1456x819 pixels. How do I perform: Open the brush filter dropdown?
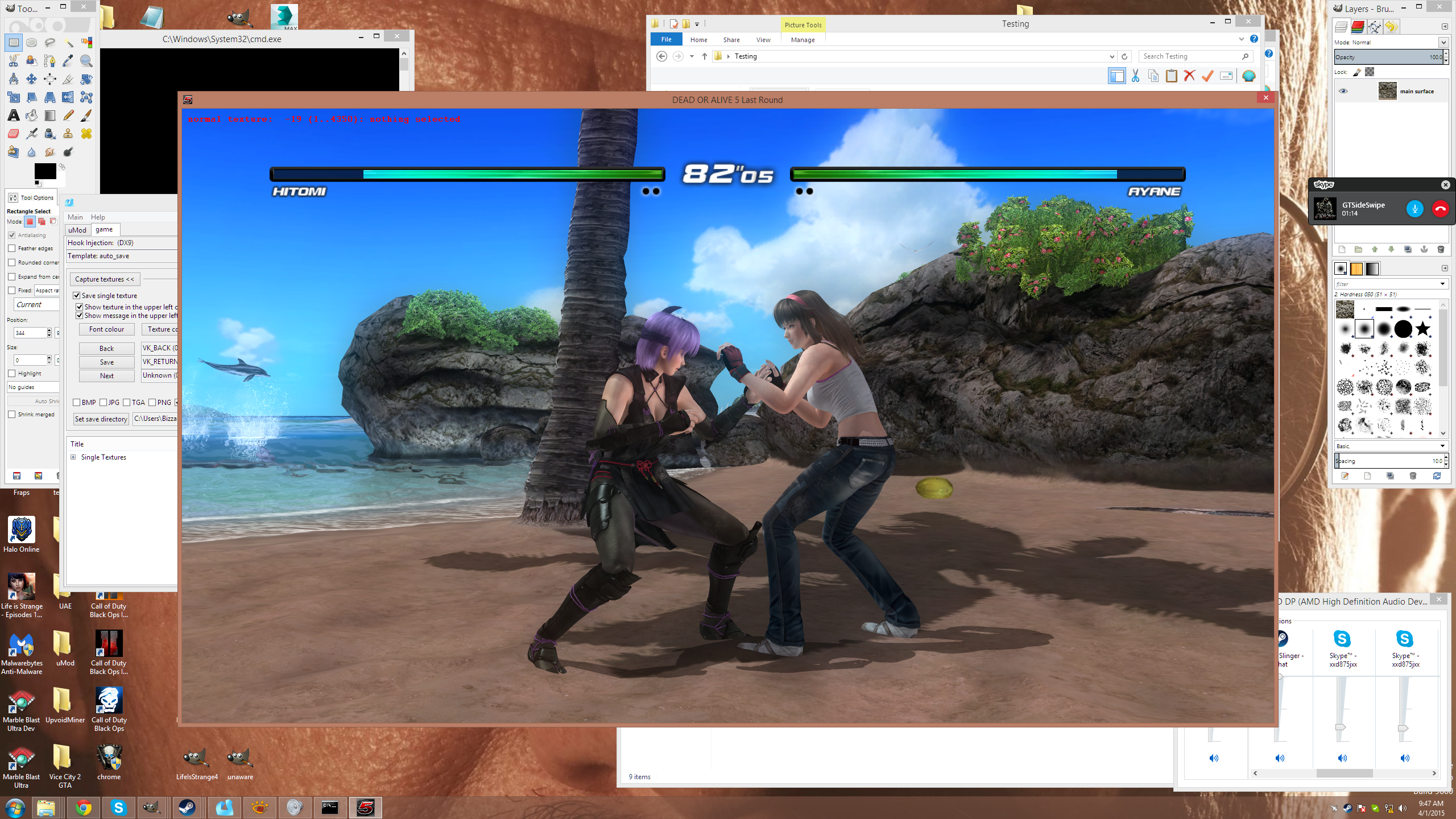coord(1442,284)
